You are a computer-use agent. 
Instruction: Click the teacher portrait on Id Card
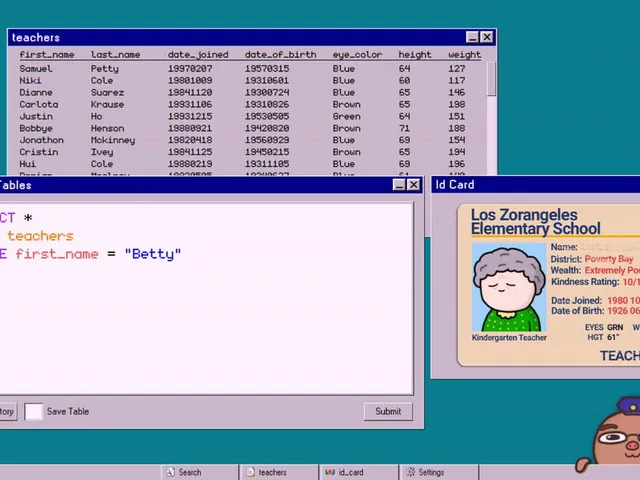[509, 287]
